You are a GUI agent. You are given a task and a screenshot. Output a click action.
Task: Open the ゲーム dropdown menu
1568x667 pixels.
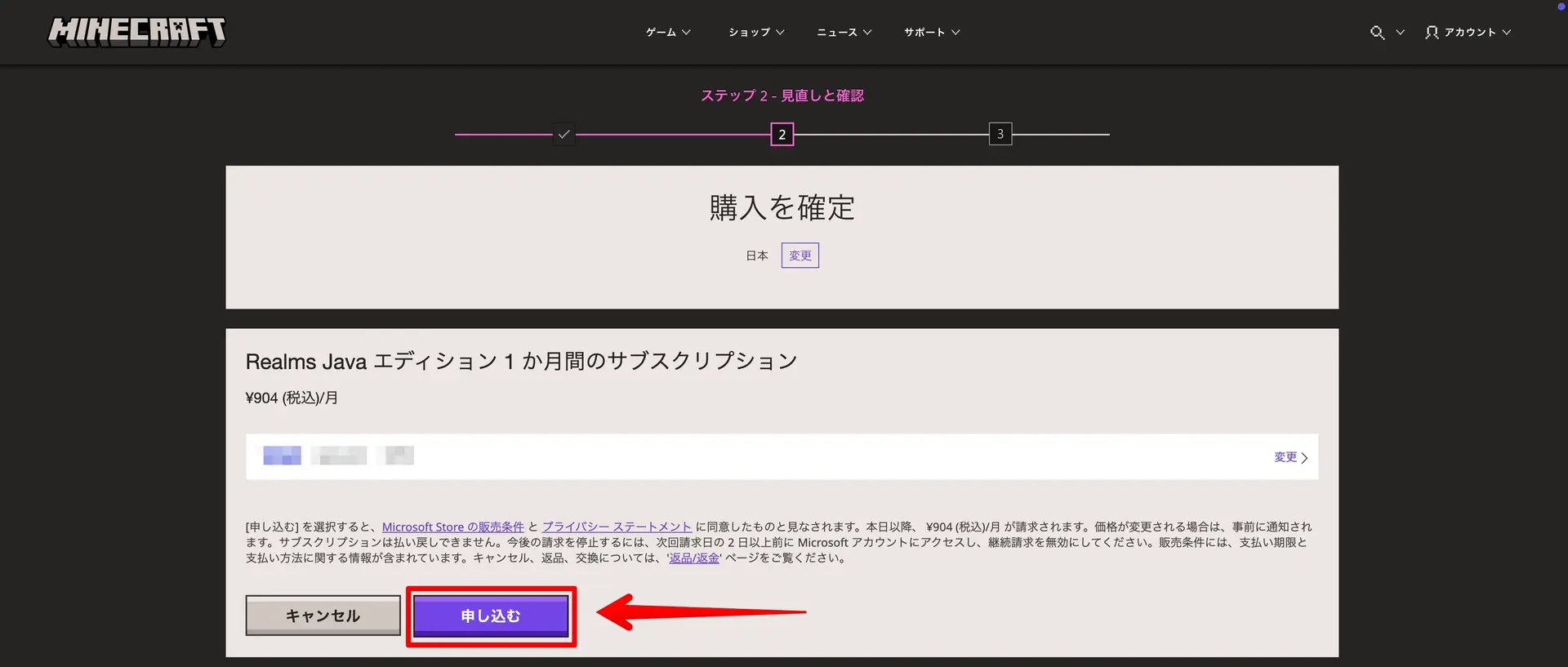point(667,33)
